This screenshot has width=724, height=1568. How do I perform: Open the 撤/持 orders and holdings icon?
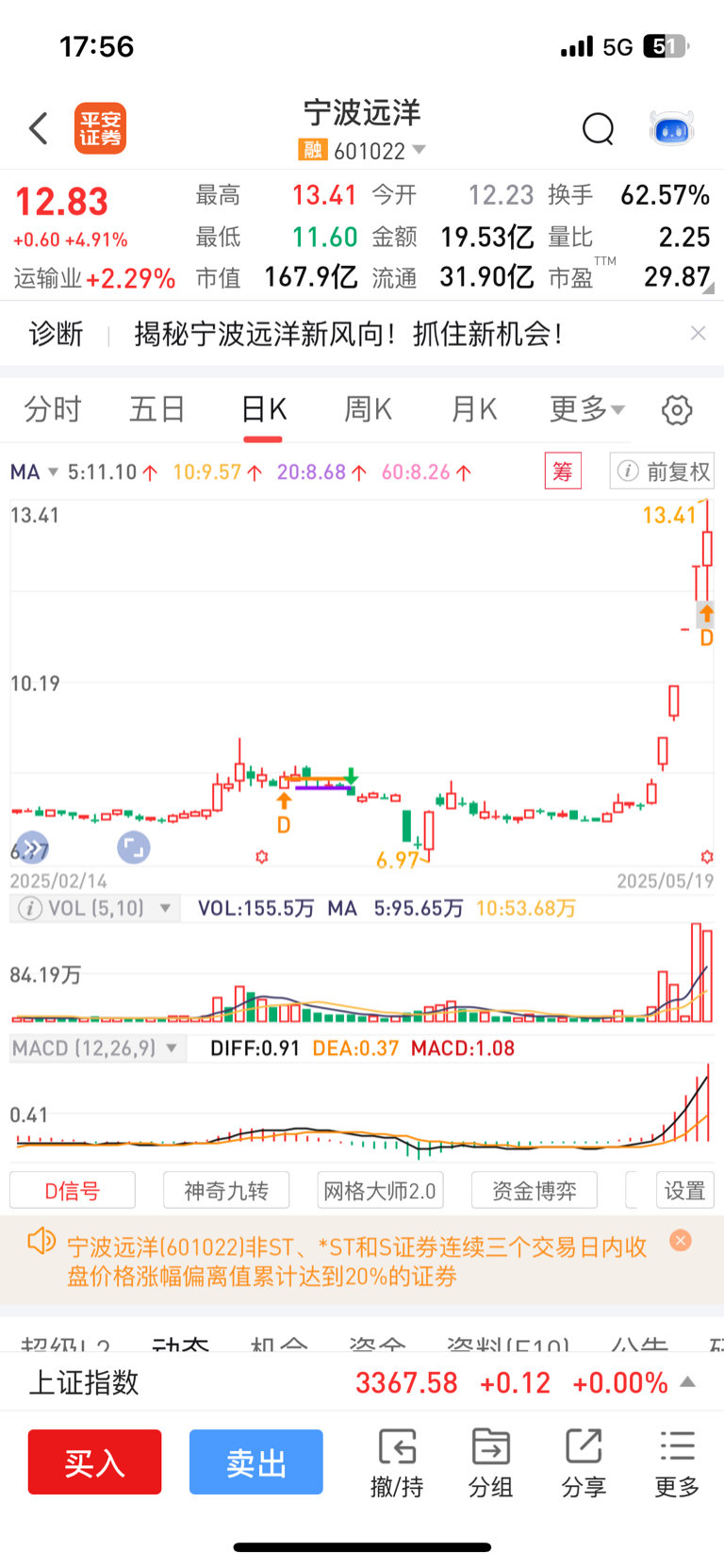[397, 1463]
